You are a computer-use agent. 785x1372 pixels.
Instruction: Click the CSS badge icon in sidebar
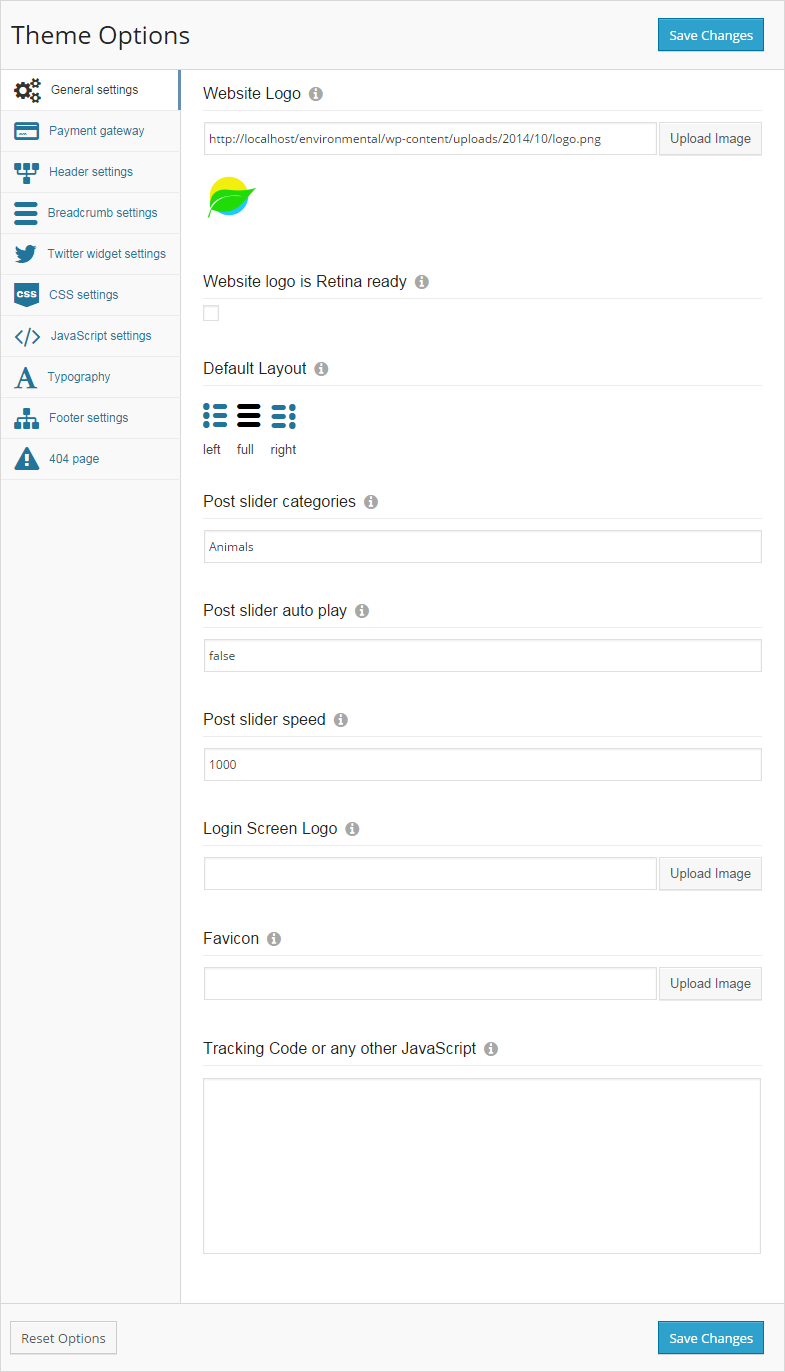tap(27, 295)
